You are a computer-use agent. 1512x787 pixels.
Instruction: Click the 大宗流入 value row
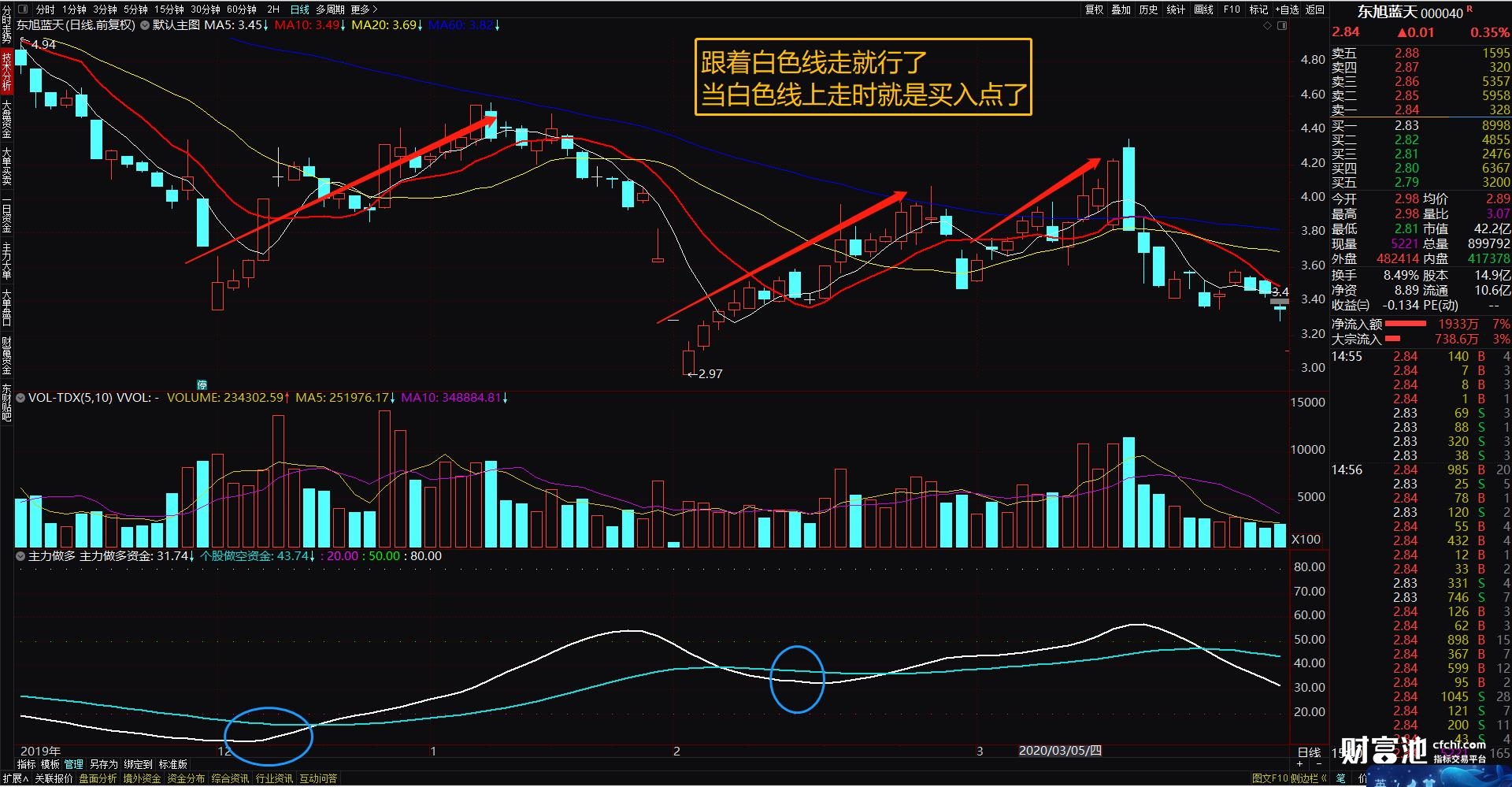(x=1421, y=339)
